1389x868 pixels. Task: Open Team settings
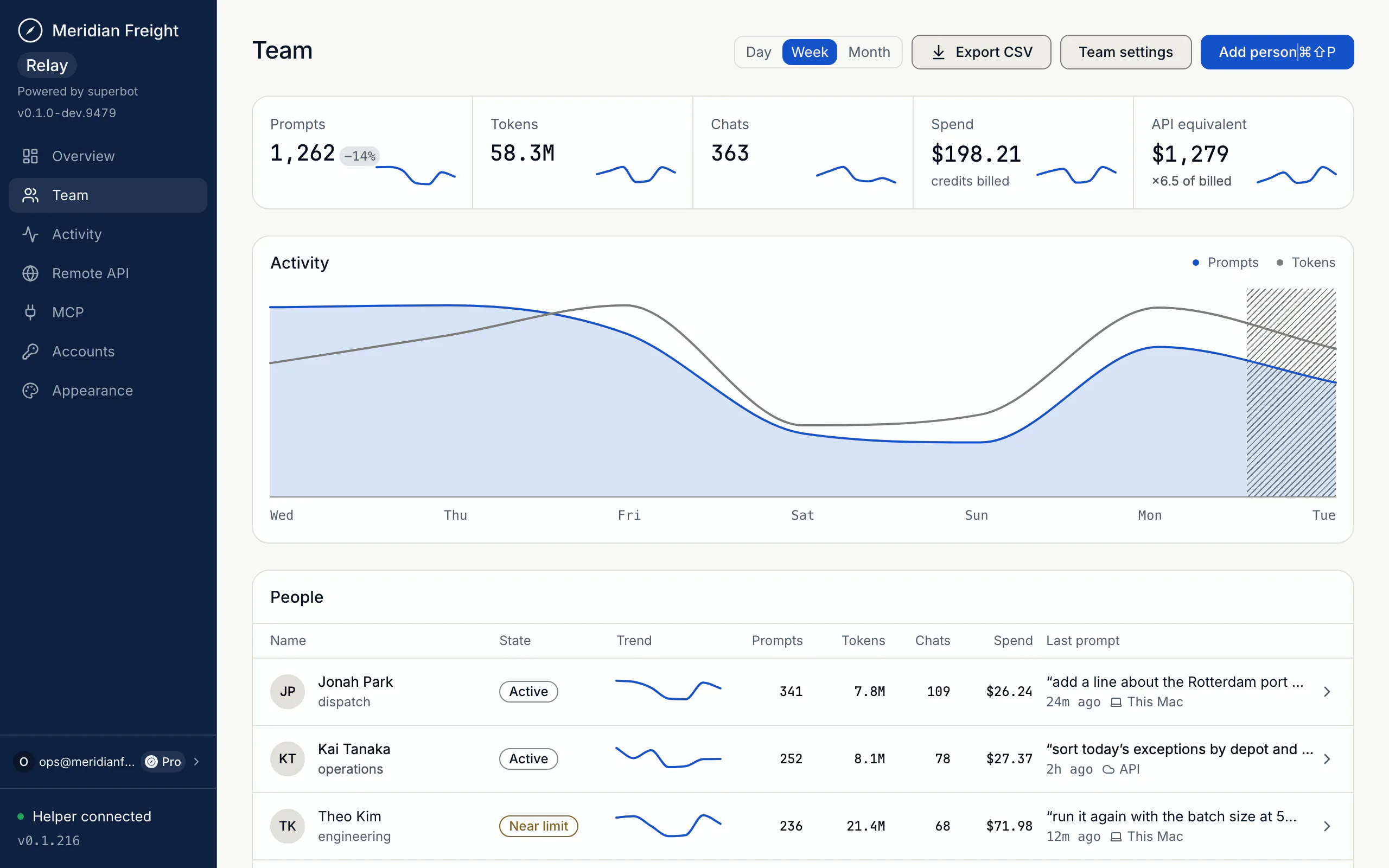pyautogui.click(x=1125, y=52)
